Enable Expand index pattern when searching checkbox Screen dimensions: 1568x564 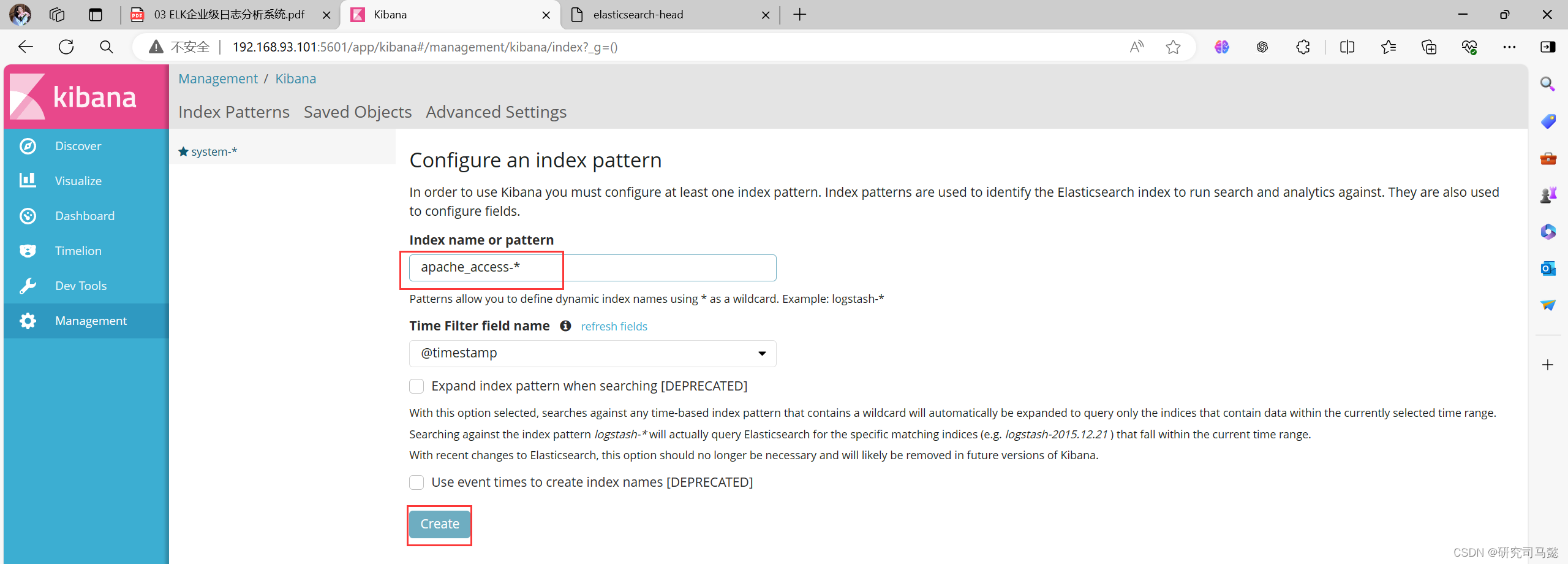[x=417, y=386]
